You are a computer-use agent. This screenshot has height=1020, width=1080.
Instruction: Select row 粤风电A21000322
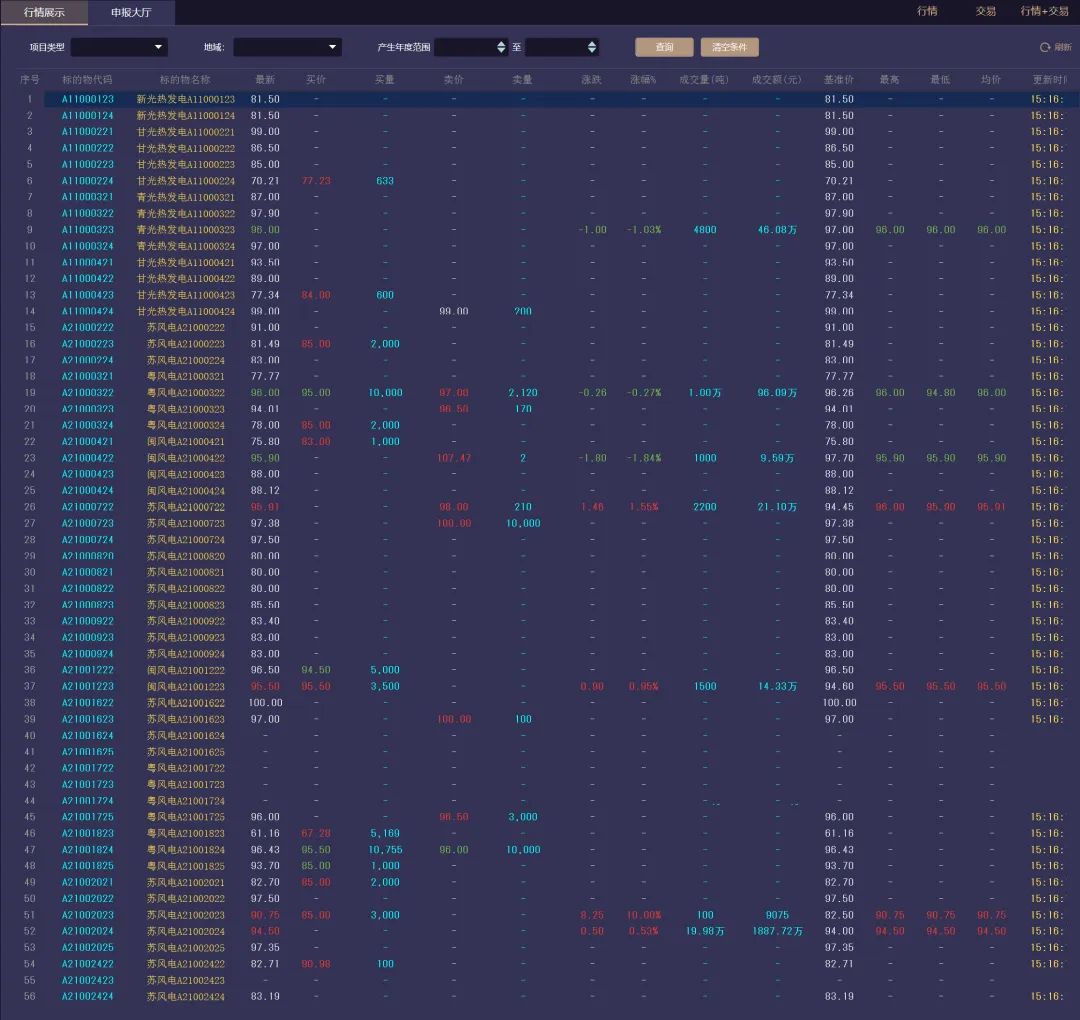point(185,393)
